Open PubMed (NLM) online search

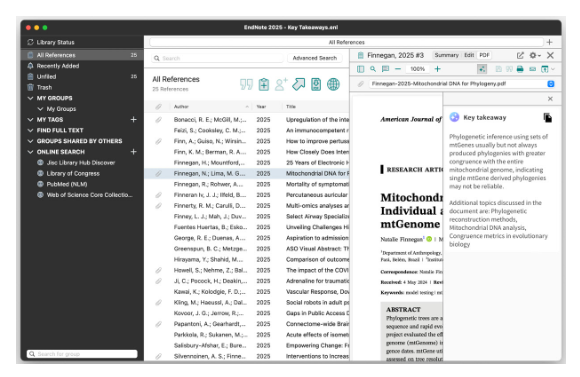pos(67,184)
